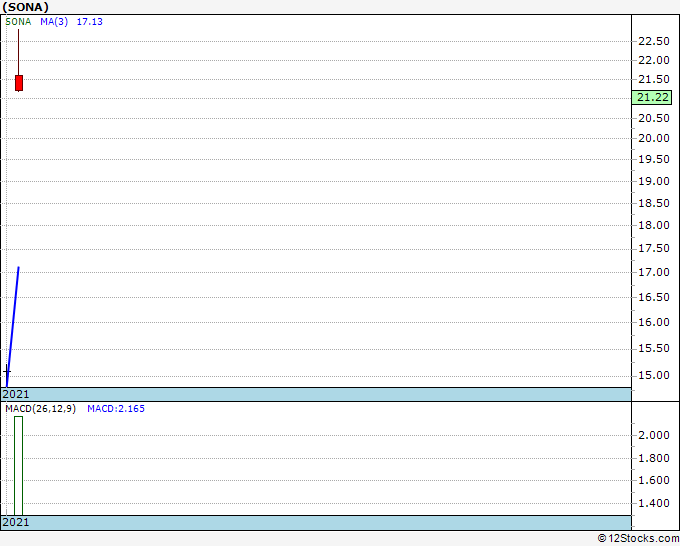Click the 2021 label under price chart
This screenshot has width=680, height=546.
pyautogui.click(x=16, y=394)
